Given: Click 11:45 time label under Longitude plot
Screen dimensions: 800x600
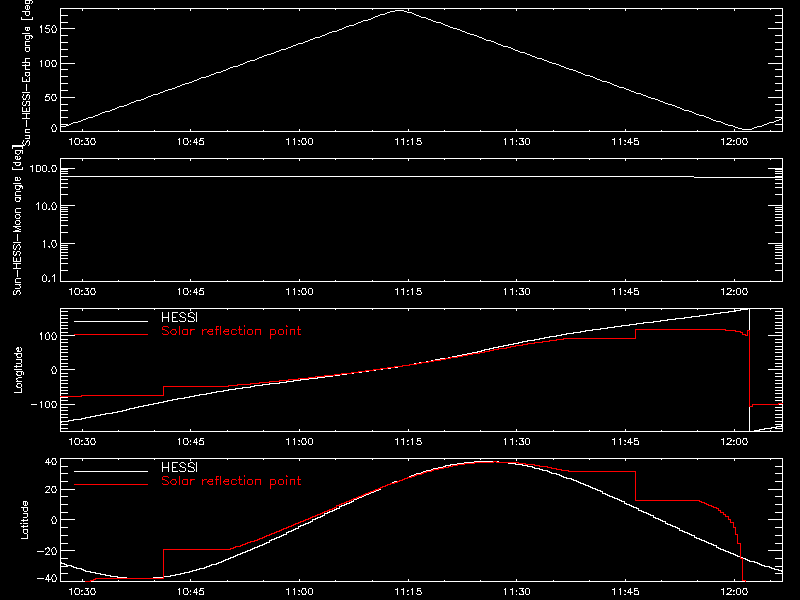Looking at the screenshot, I should [626, 442].
